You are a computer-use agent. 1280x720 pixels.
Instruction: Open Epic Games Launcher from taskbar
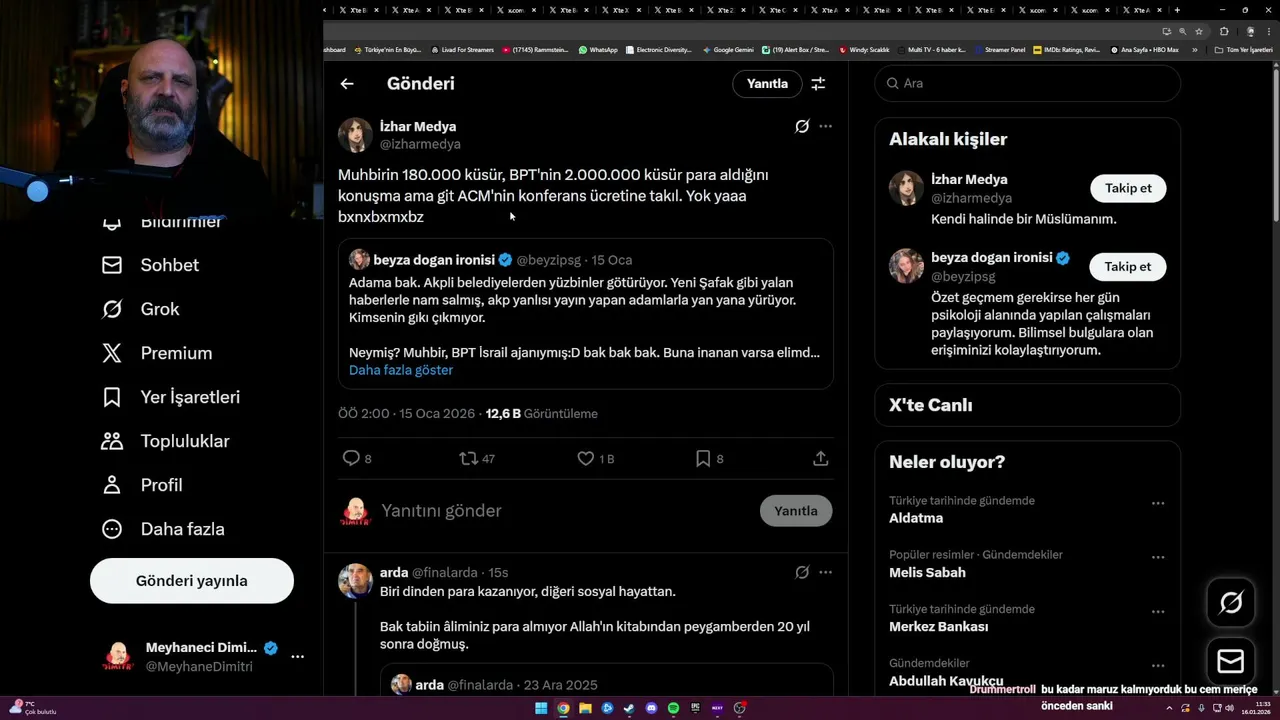695,708
